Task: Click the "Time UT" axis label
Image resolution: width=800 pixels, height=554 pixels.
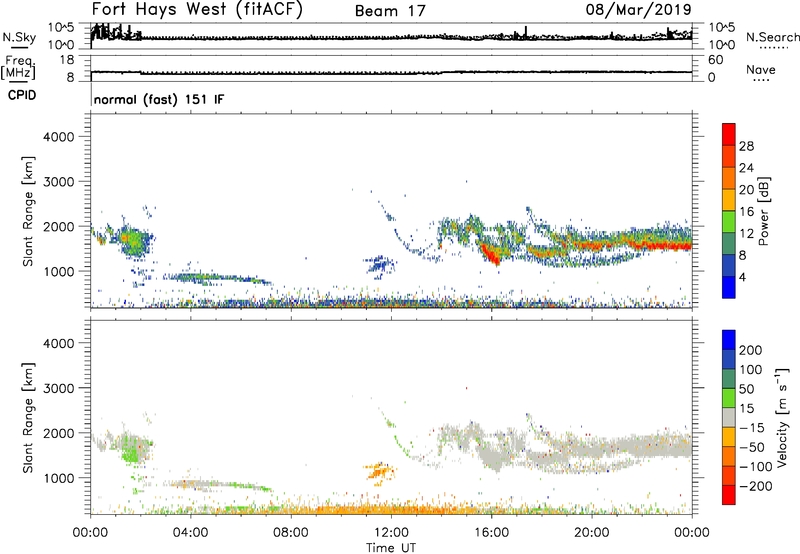Action: click(x=391, y=548)
